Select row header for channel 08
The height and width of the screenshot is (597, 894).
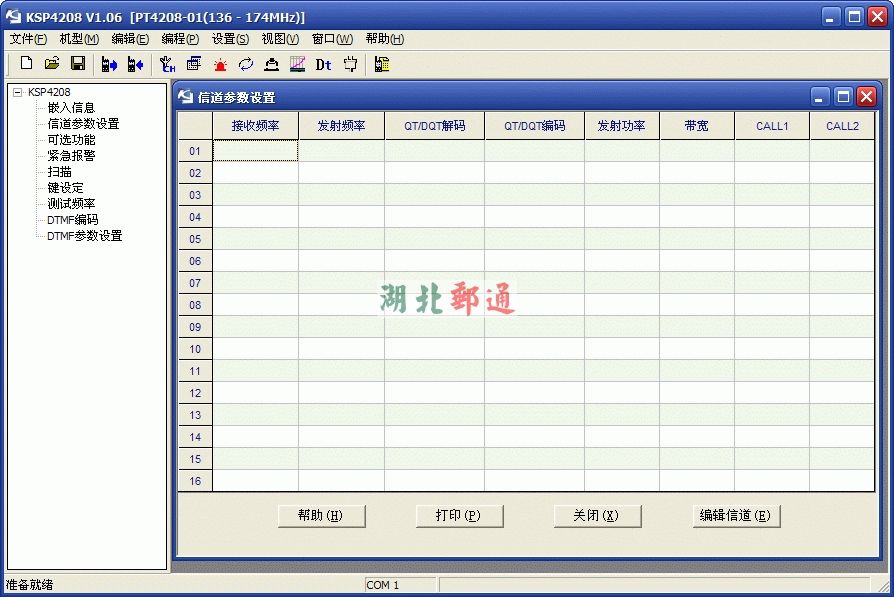click(195, 305)
